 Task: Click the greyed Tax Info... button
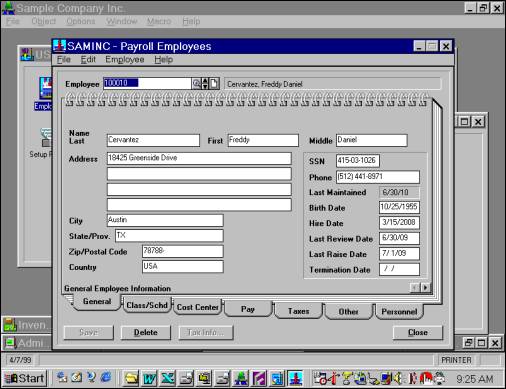point(206,332)
